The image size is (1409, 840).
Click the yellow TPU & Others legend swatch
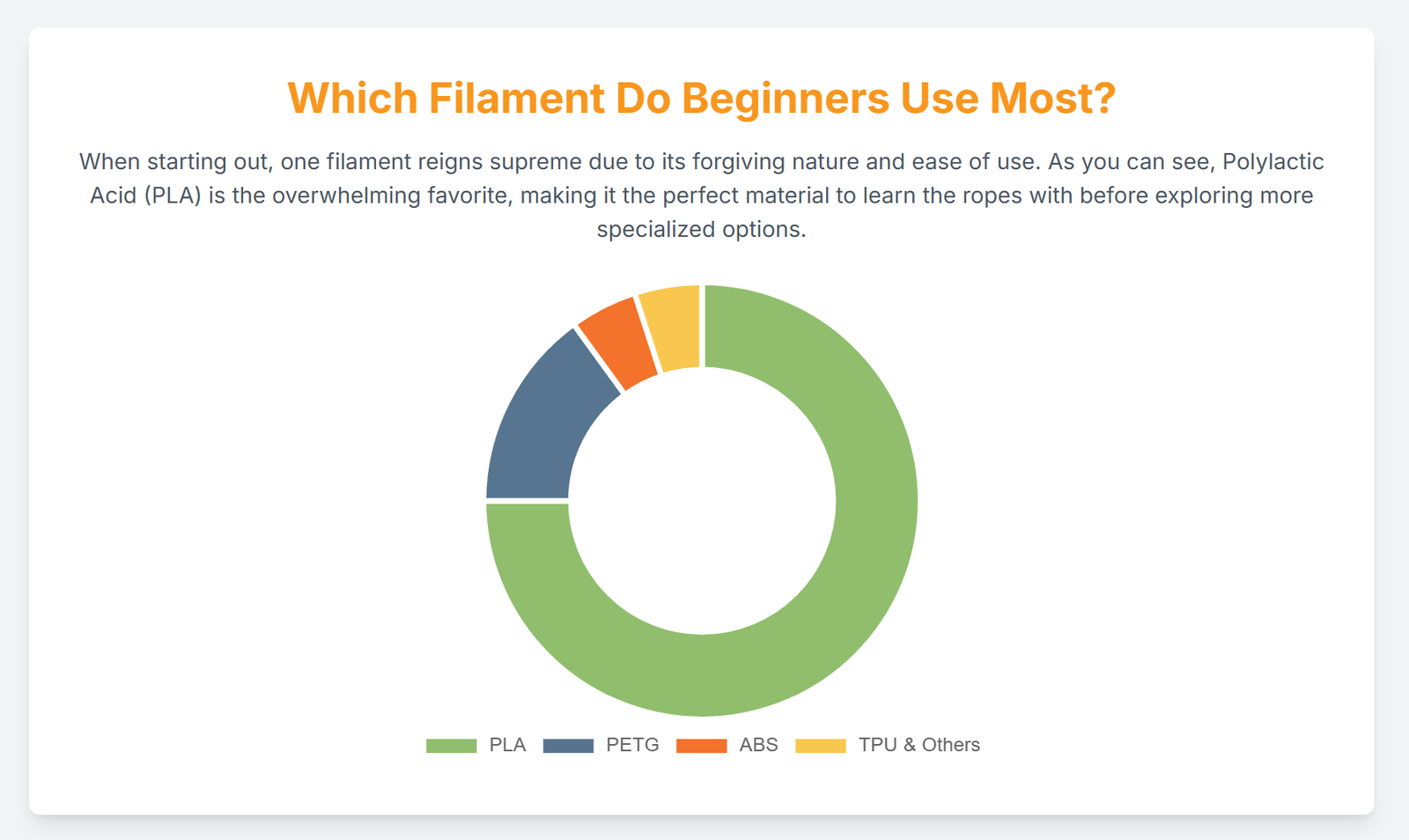tap(820, 746)
